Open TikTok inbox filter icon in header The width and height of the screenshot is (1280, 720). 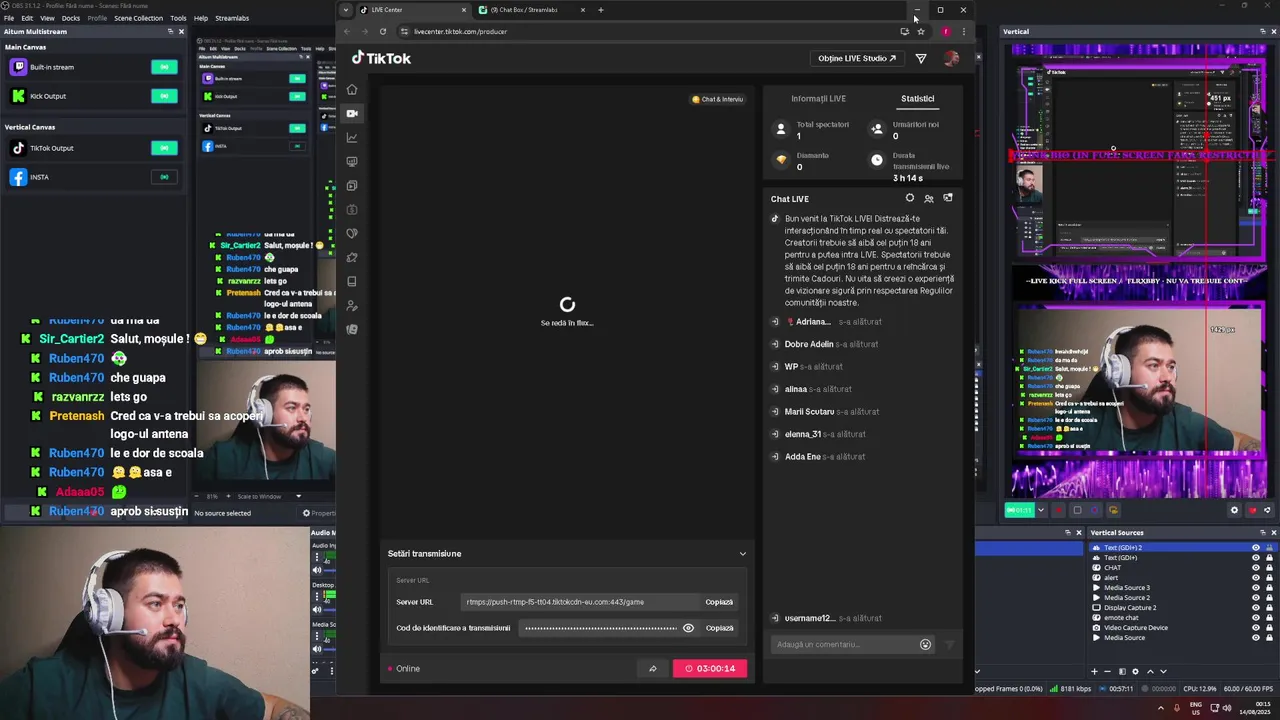click(x=921, y=58)
